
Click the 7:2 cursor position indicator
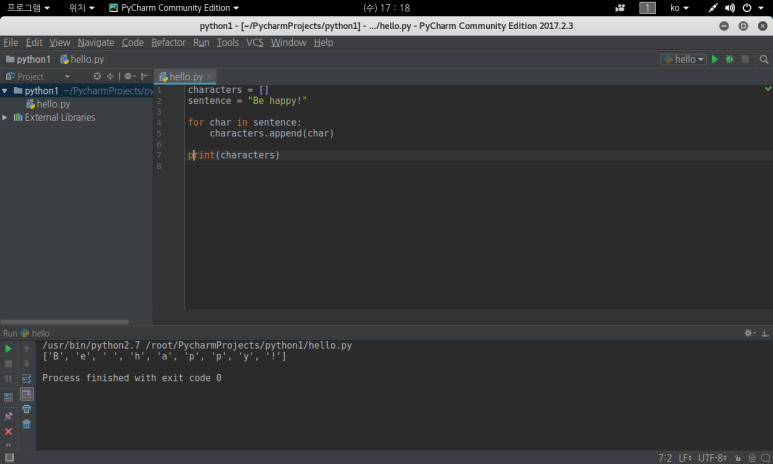coord(665,458)
